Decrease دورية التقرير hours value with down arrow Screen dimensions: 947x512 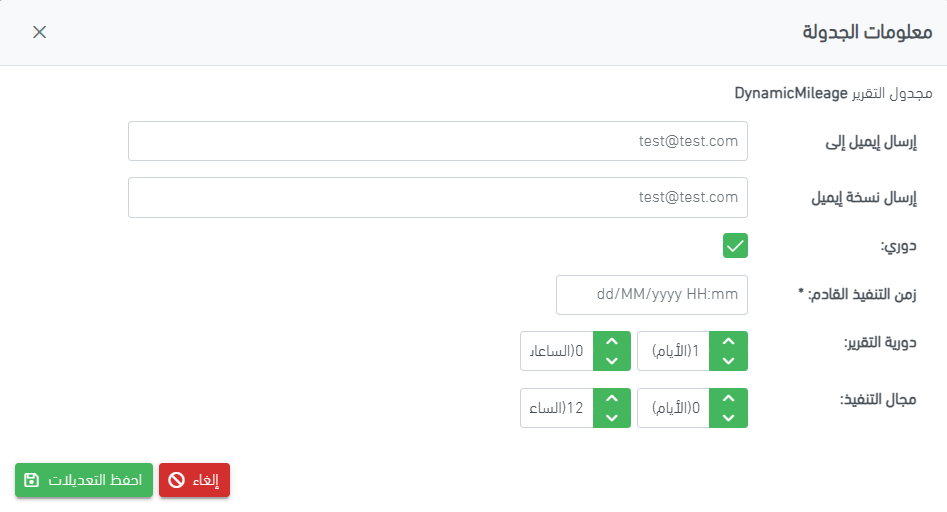pyautogui.click(x=612, y=360)
